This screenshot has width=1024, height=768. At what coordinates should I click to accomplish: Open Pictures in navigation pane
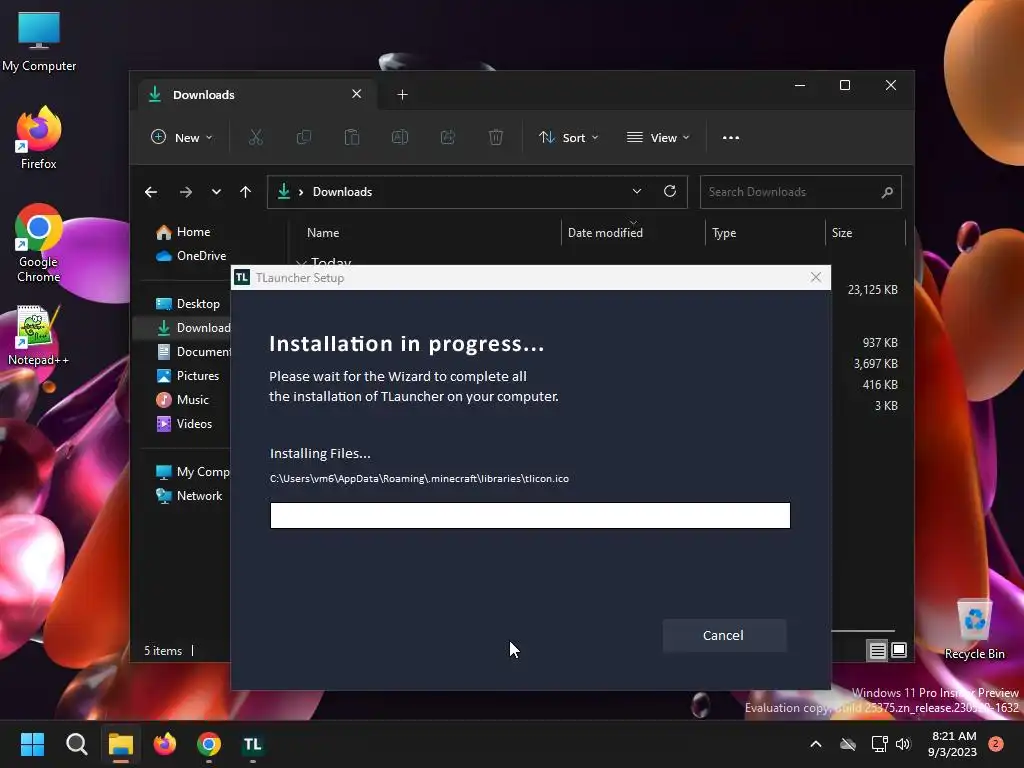point(188,376)
